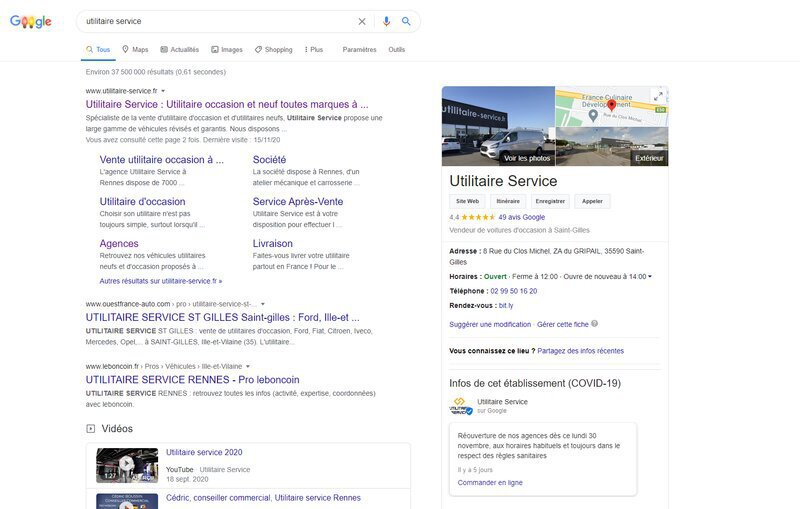The width and height of the screenshot is (800, 509).
Task: Open UTILITAIRE SERVICE ST GILLES result
Action: pyautogui.click(x=222, y=317)
